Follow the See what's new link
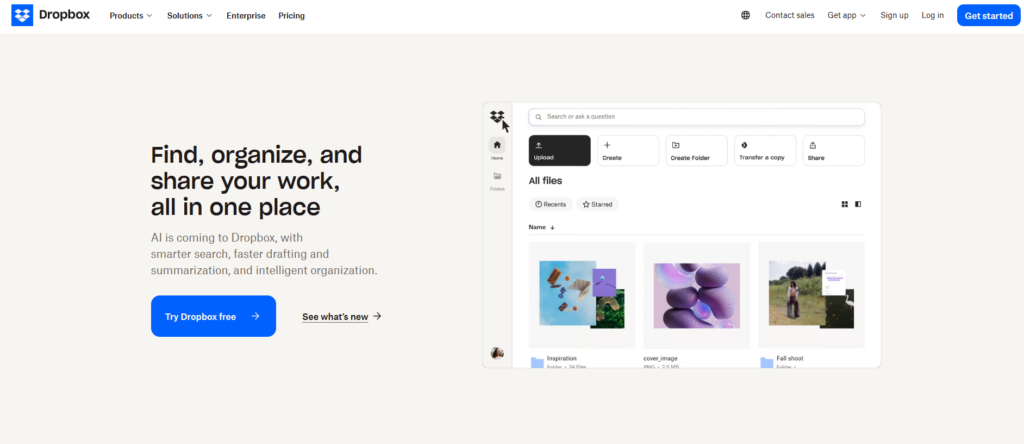The image size is (1024, 444). 341,316
